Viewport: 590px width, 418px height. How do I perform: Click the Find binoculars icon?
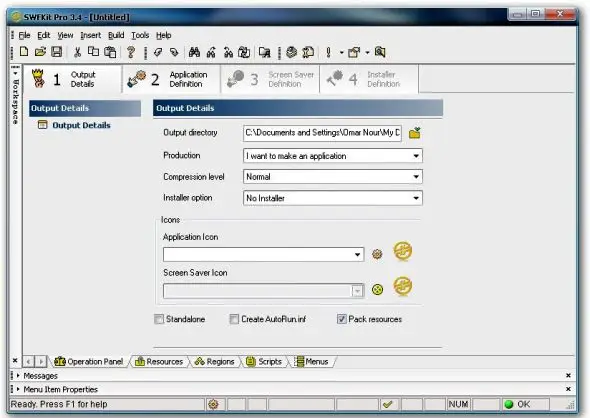click(195, 52)
